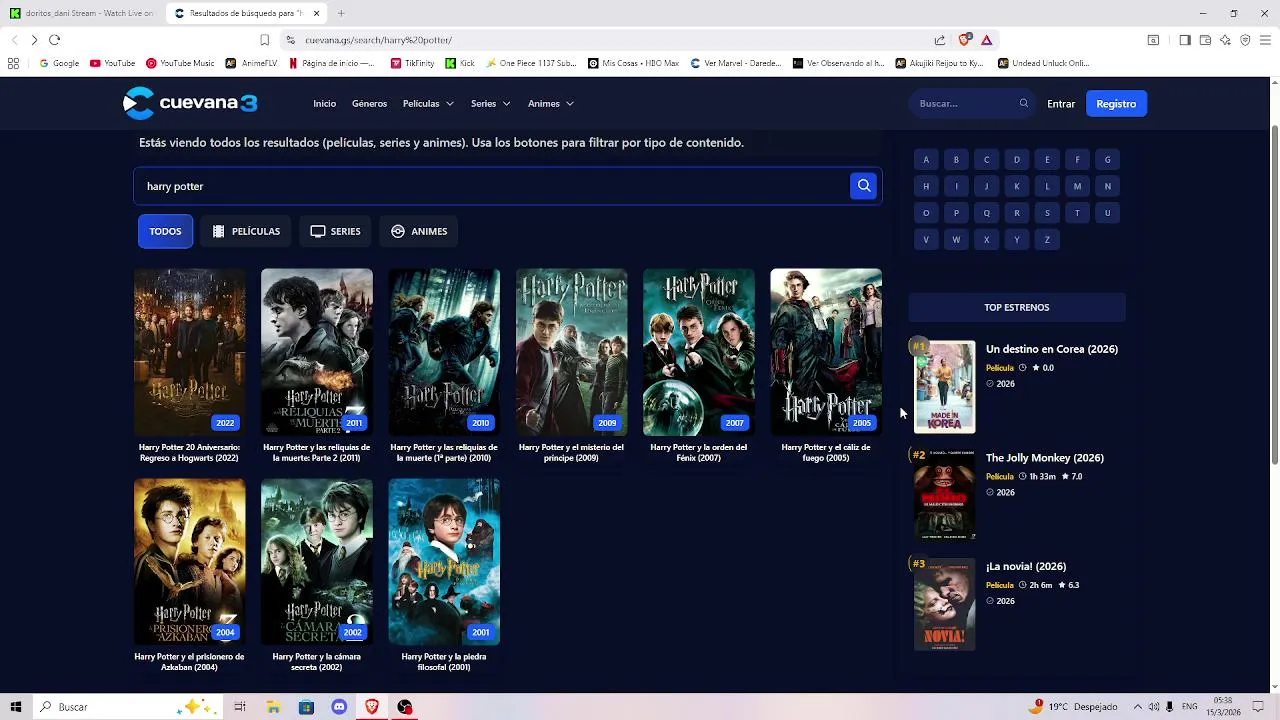Expand the Series dropdown in navbar
Viewport: 1280px width, 720px height.
(491, 104)
